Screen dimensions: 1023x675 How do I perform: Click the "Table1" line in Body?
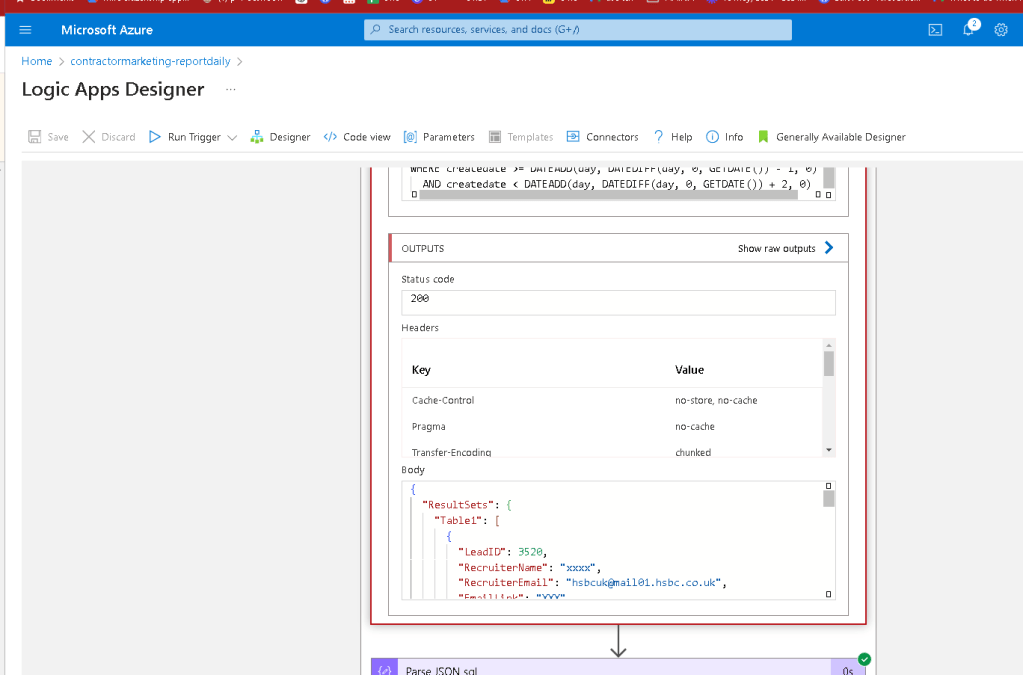pyautogui.click(x=467, y=520)
